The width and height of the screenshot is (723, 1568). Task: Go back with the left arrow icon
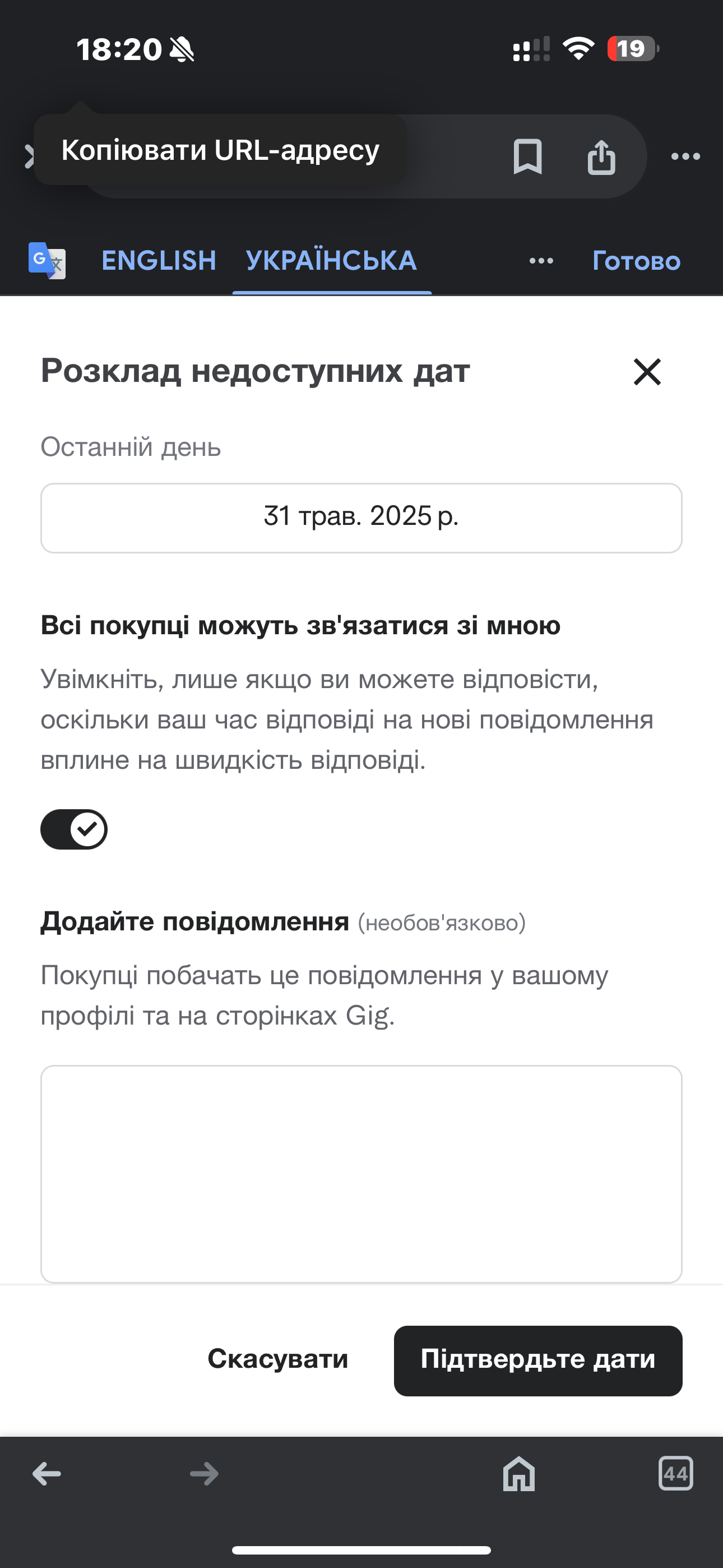pyautogui.click(x=47, y=1474)
